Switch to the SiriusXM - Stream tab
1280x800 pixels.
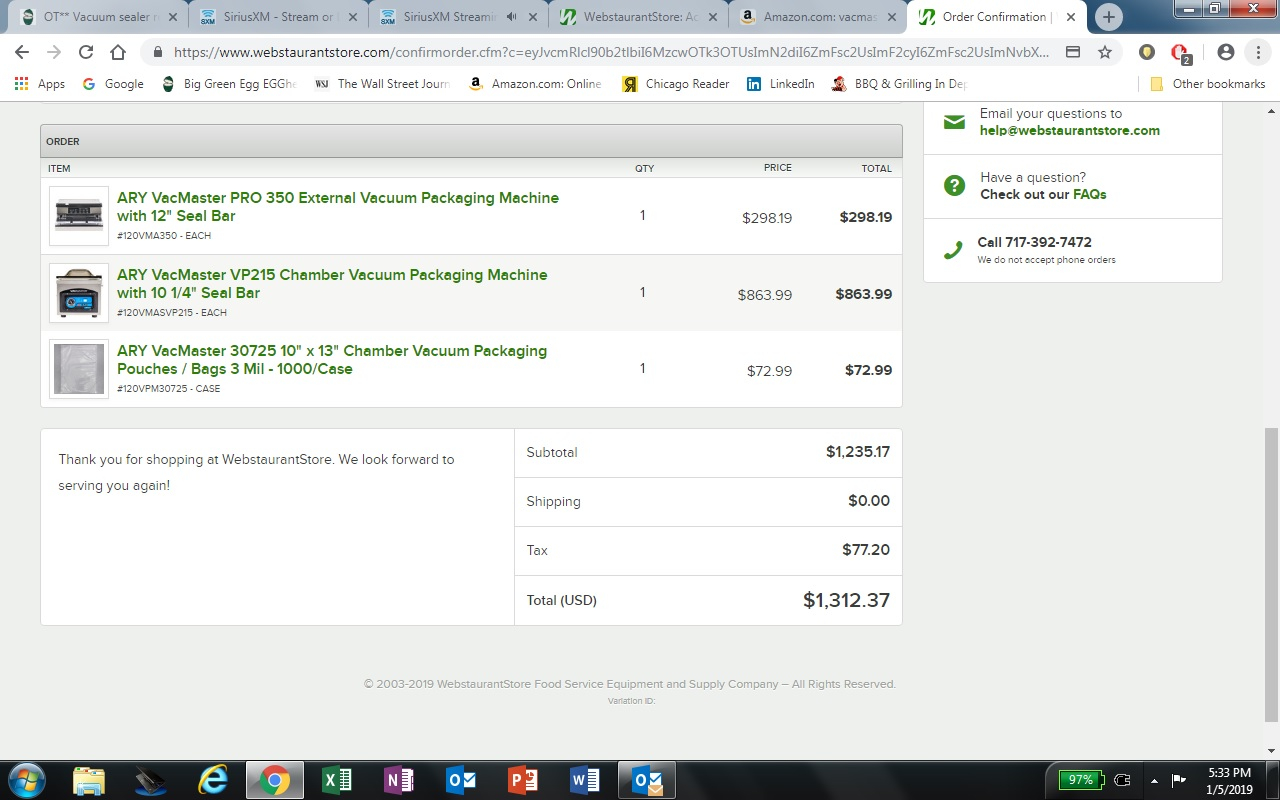(278, 17)
